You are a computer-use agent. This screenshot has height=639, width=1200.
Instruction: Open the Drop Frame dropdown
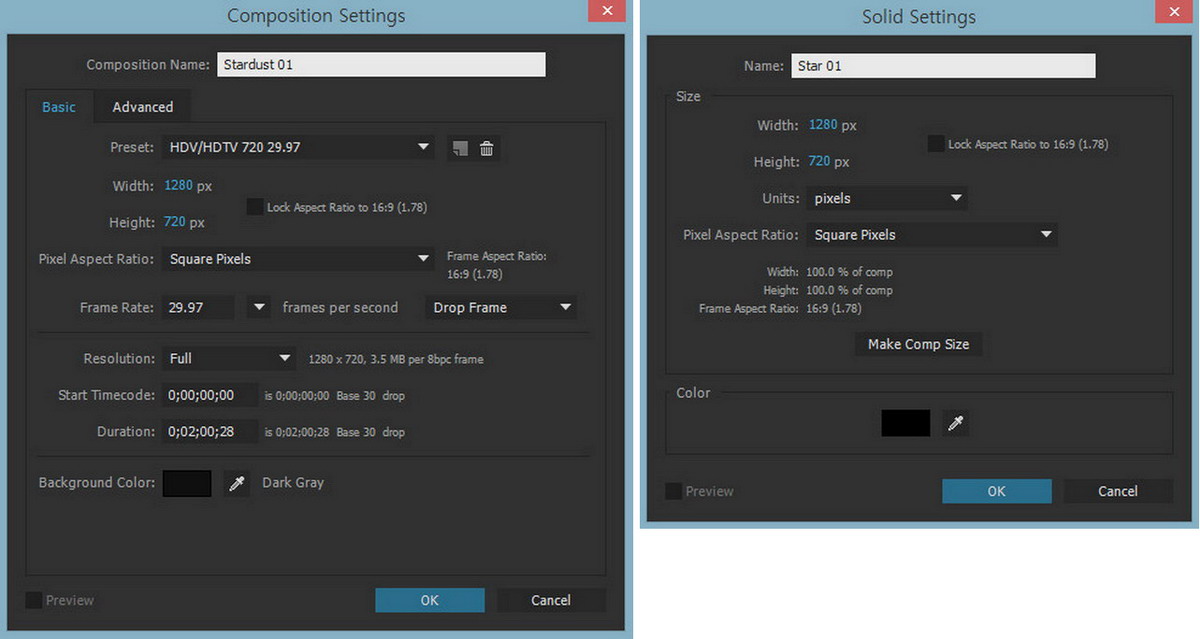click(501, 307)
